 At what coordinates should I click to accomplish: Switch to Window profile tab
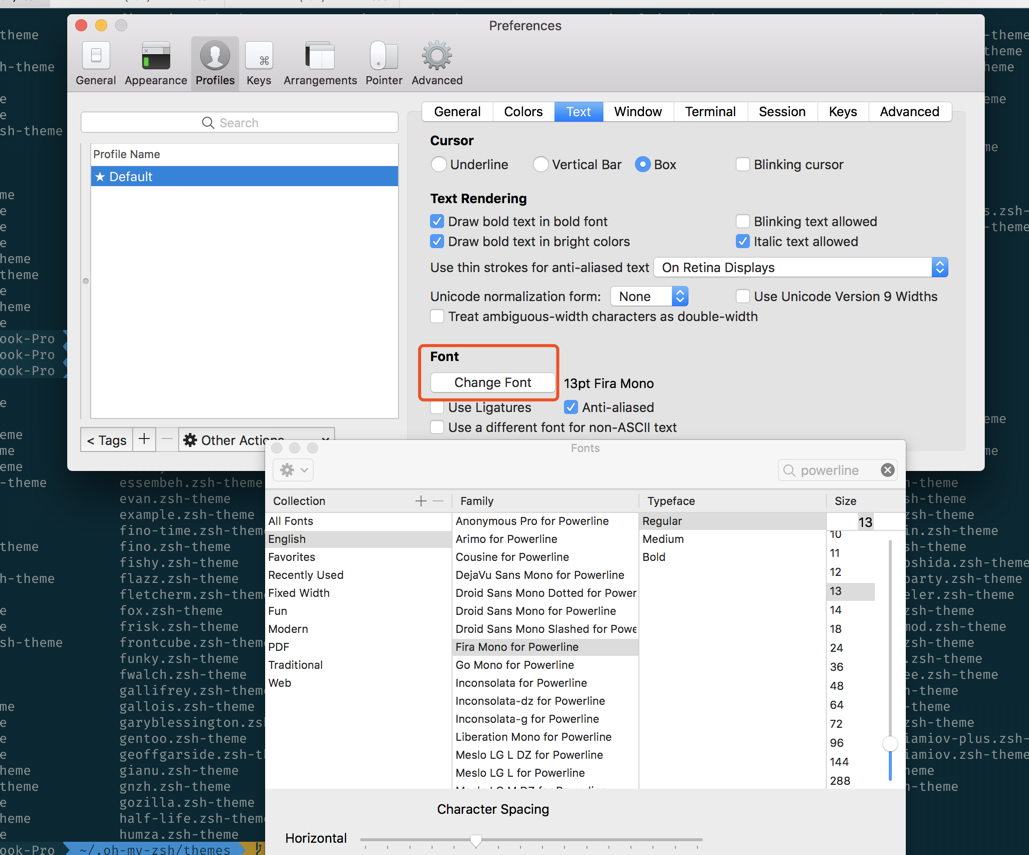click(638, 112)
